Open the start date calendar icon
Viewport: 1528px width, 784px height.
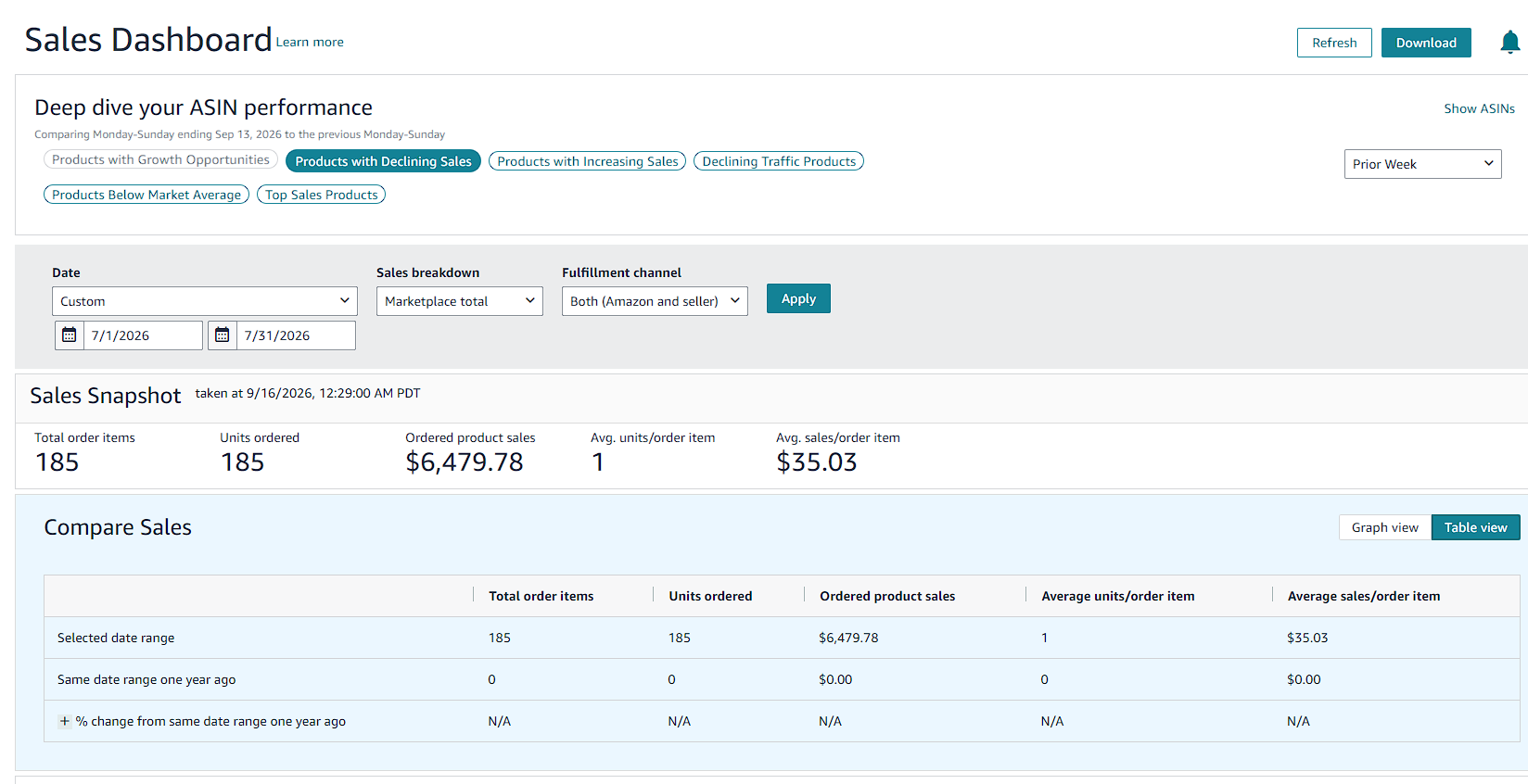pos(70,335)
